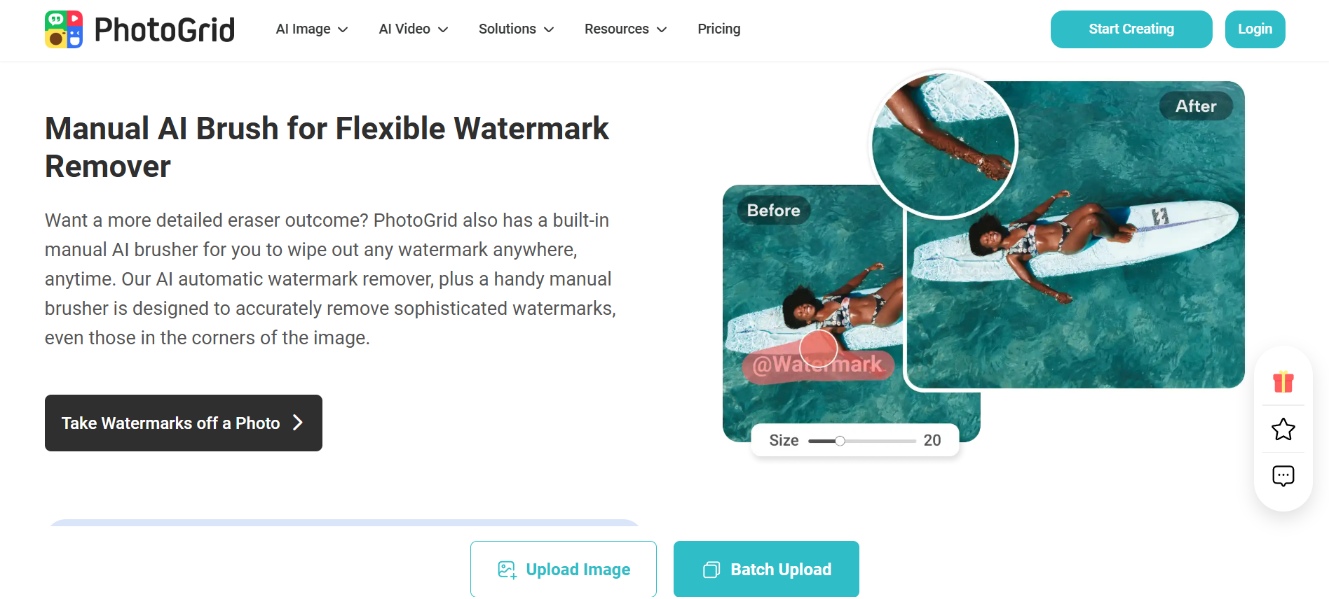This screenshot has height=599, width=1329.
Task: Click the arrow icon on Take Watermarks button
Action: click(297, 423)
